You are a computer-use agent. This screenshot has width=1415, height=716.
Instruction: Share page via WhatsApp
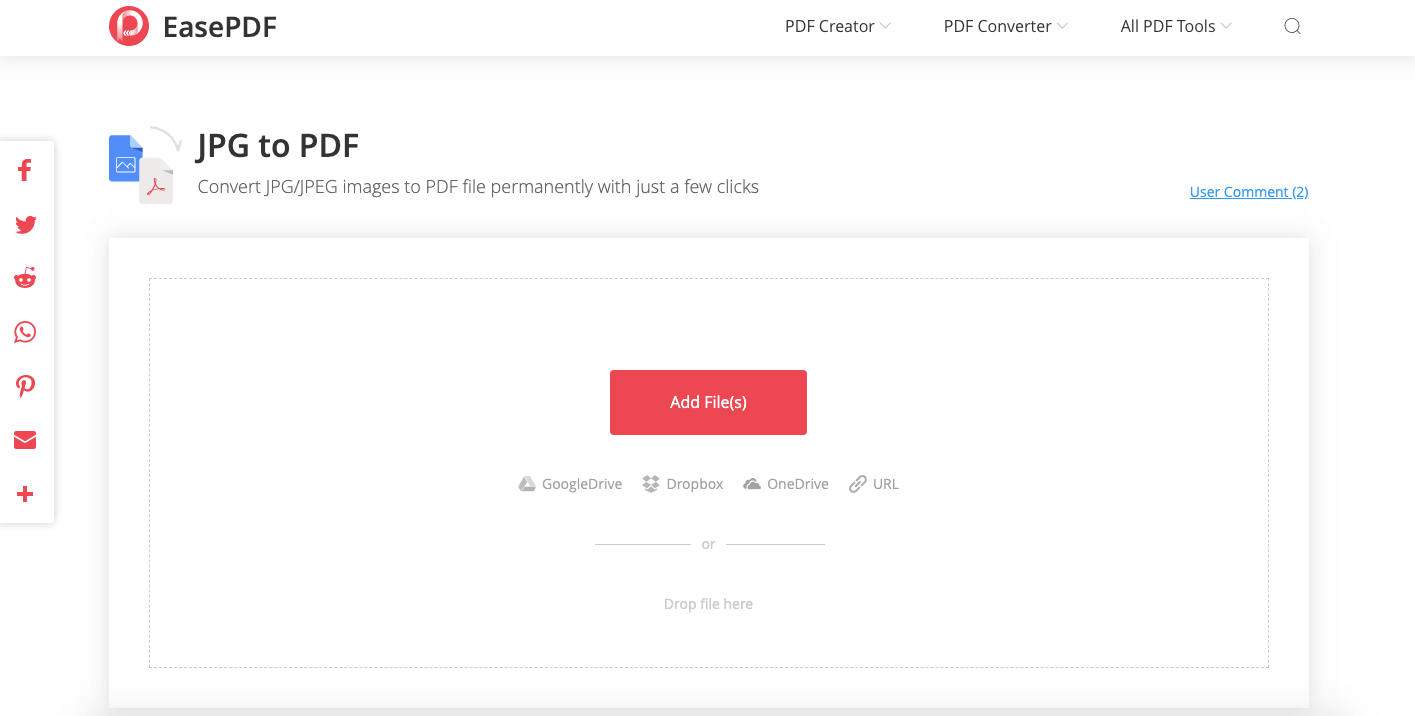tap(25, 332)
